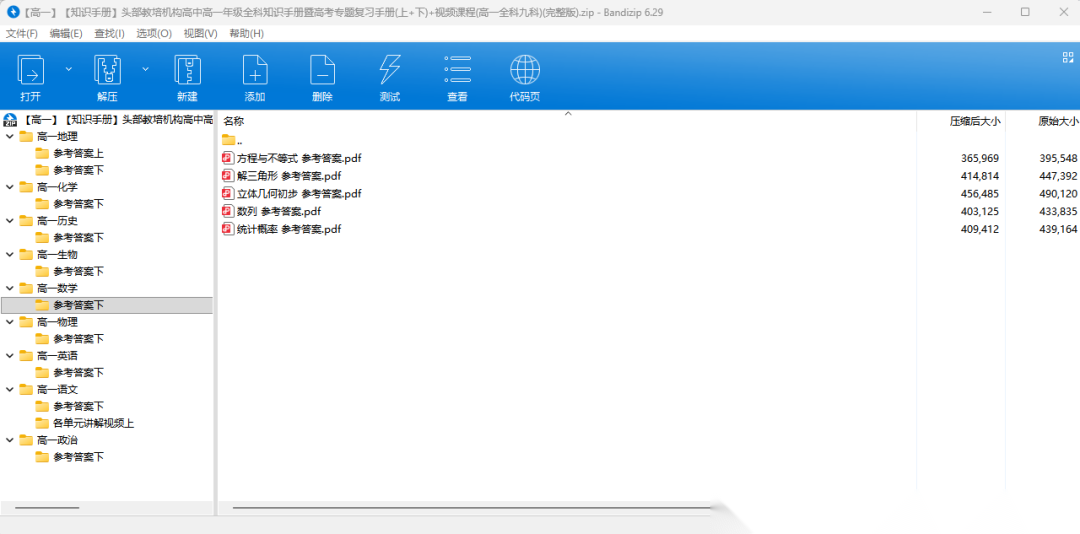The height and width of the screenshot is (534, 1080).
Task: Open the 文件(F) menu
Action: 21,33
